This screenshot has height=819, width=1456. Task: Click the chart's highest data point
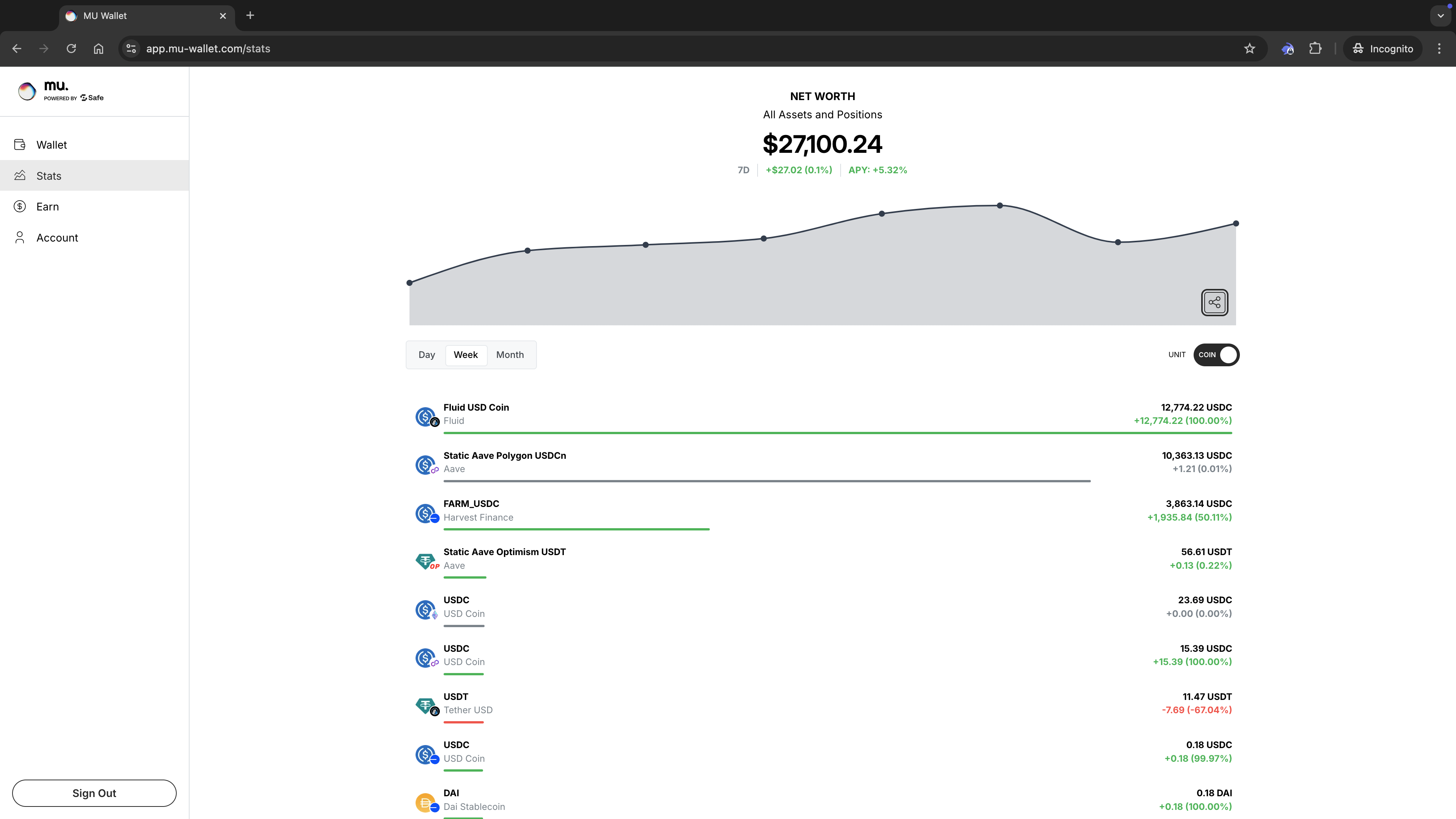(x=1000, y=206)
